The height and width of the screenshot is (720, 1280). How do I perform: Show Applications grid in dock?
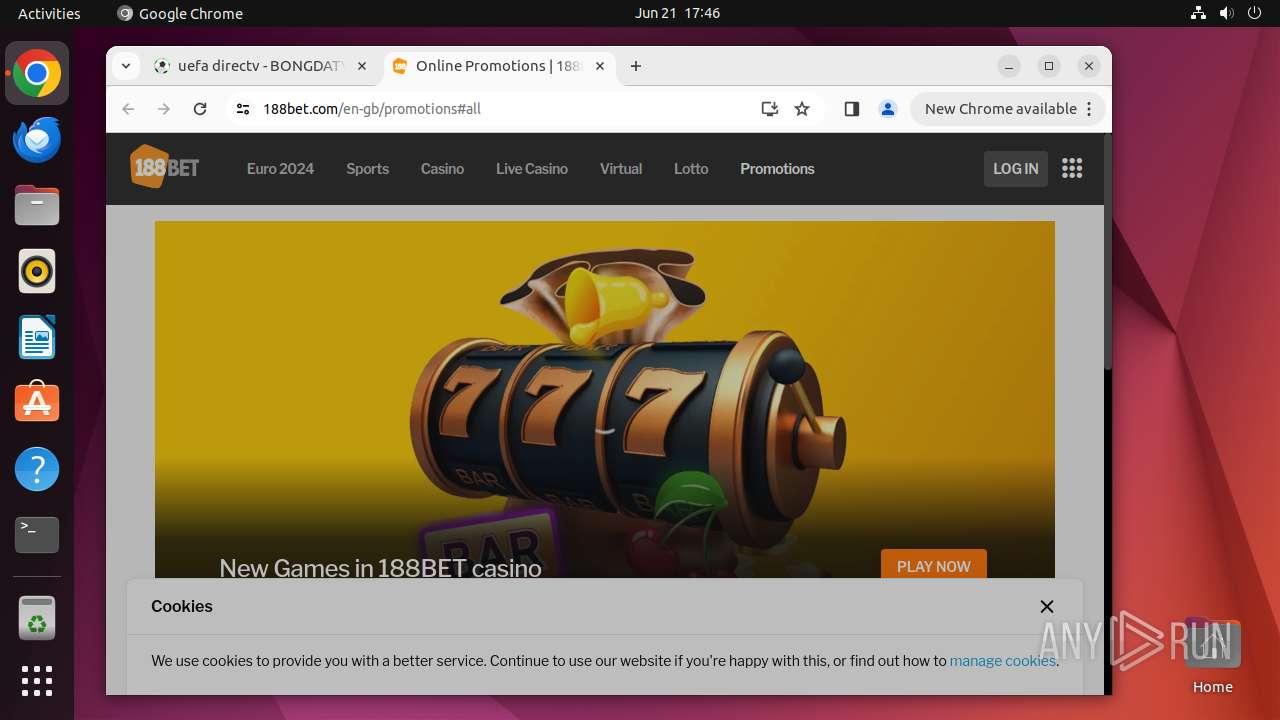pyautogui.click(x=37, y=681)
